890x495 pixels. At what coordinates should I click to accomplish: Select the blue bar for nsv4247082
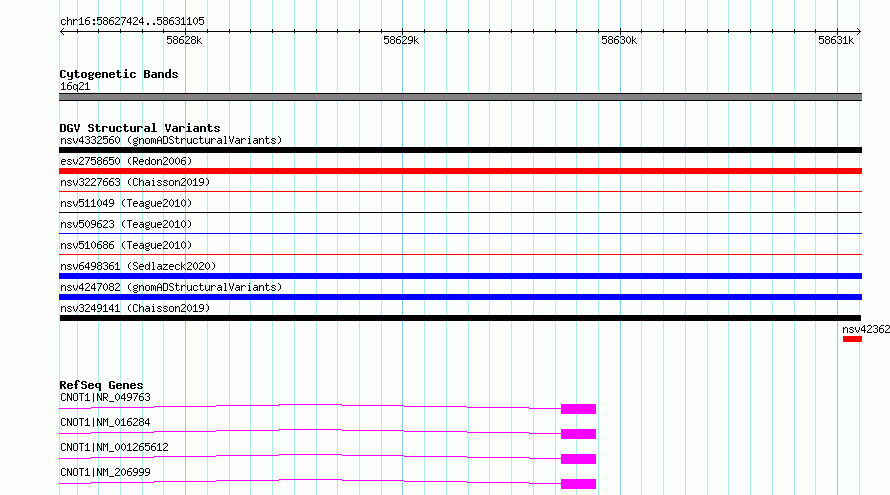460,297
